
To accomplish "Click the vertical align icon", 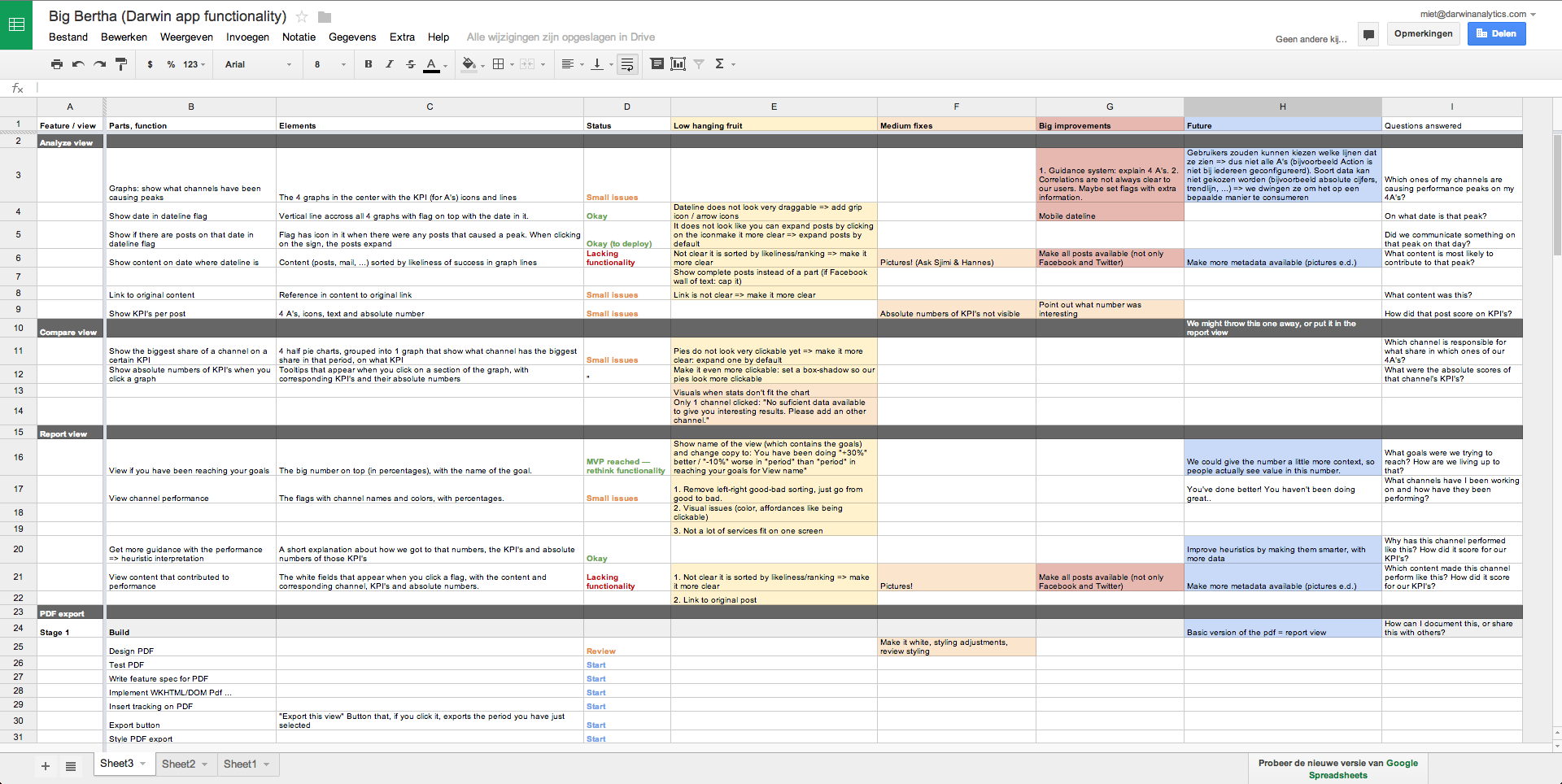I will (597, 64).
